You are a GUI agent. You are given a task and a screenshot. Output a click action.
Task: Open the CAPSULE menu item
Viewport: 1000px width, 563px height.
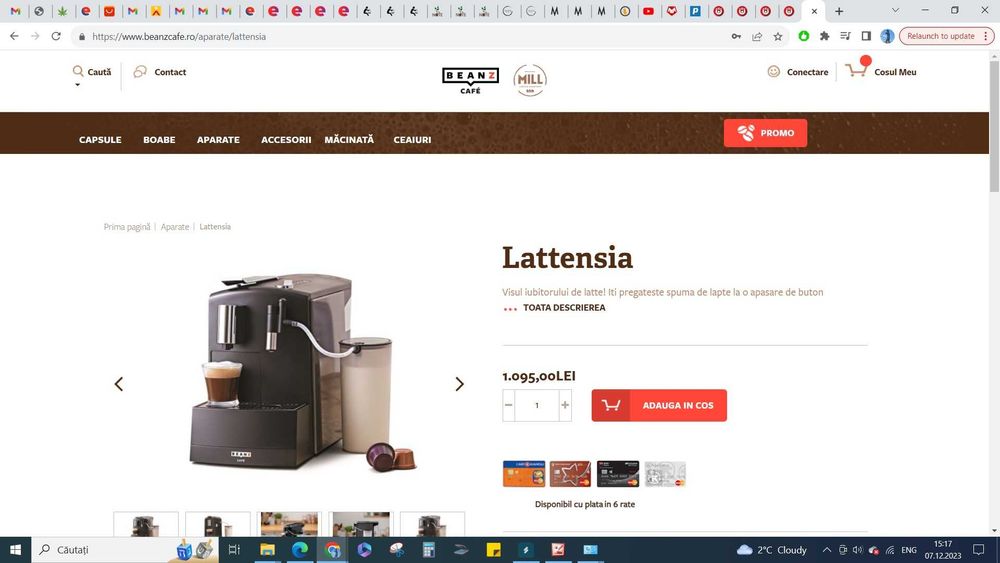click(100, 140)
